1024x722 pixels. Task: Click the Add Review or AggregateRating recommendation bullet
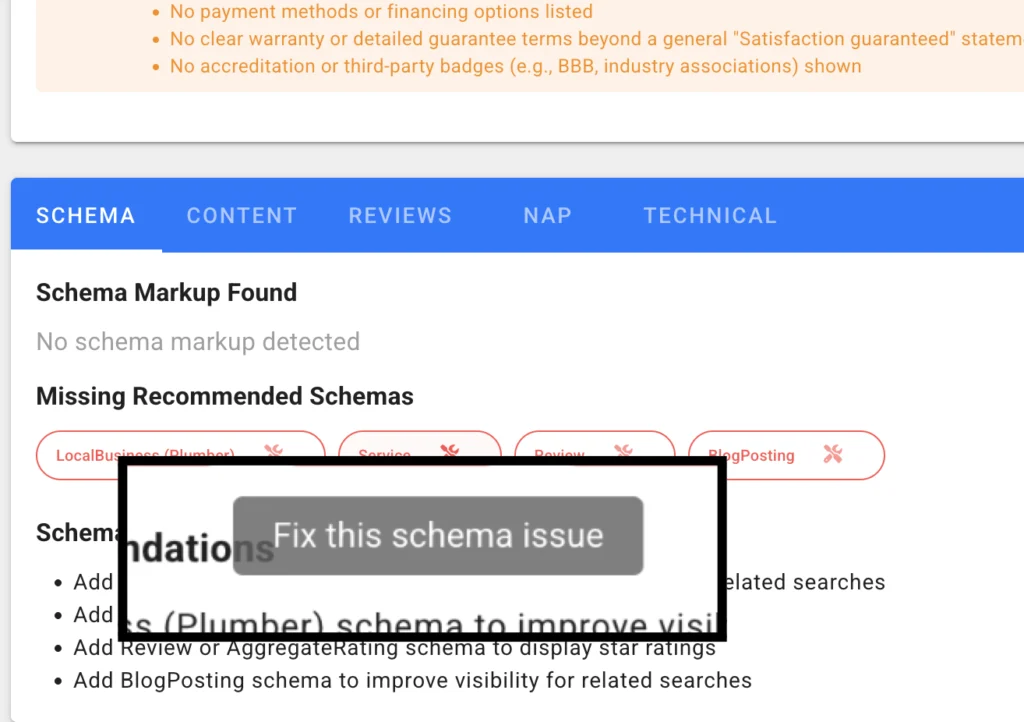(x=393, y=647)
